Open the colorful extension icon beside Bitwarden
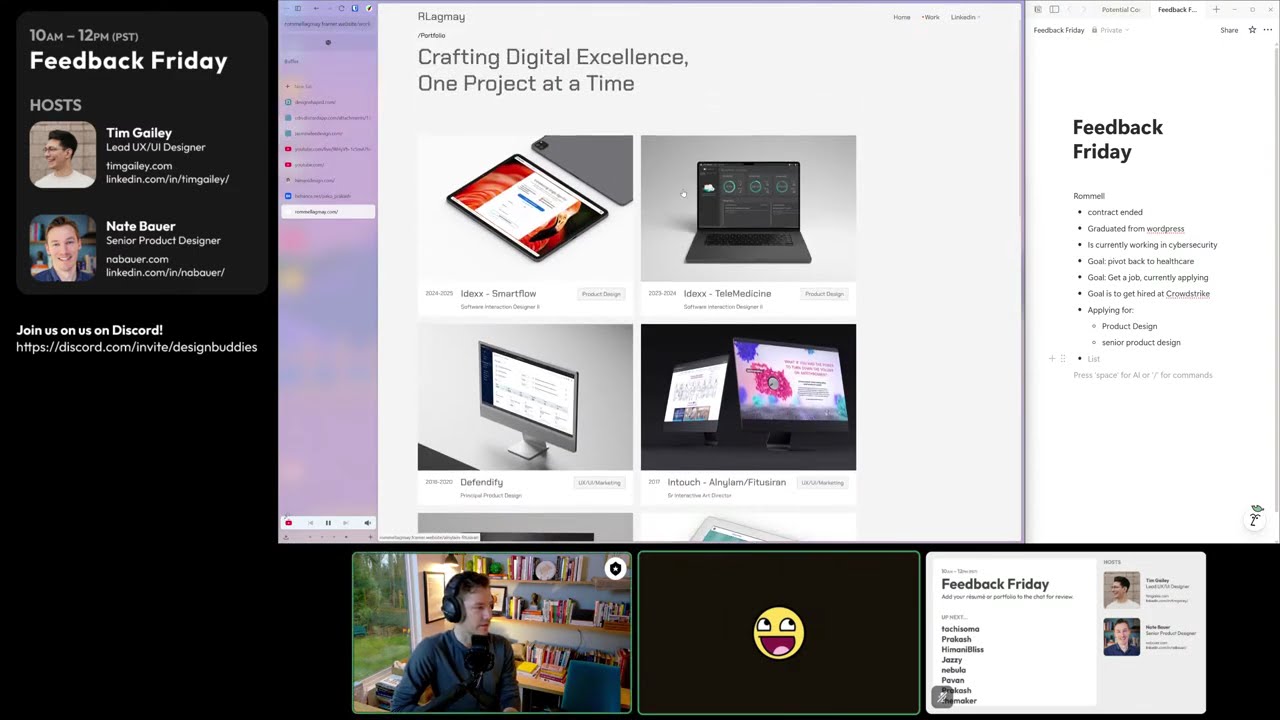 click(x=368, y=8)
